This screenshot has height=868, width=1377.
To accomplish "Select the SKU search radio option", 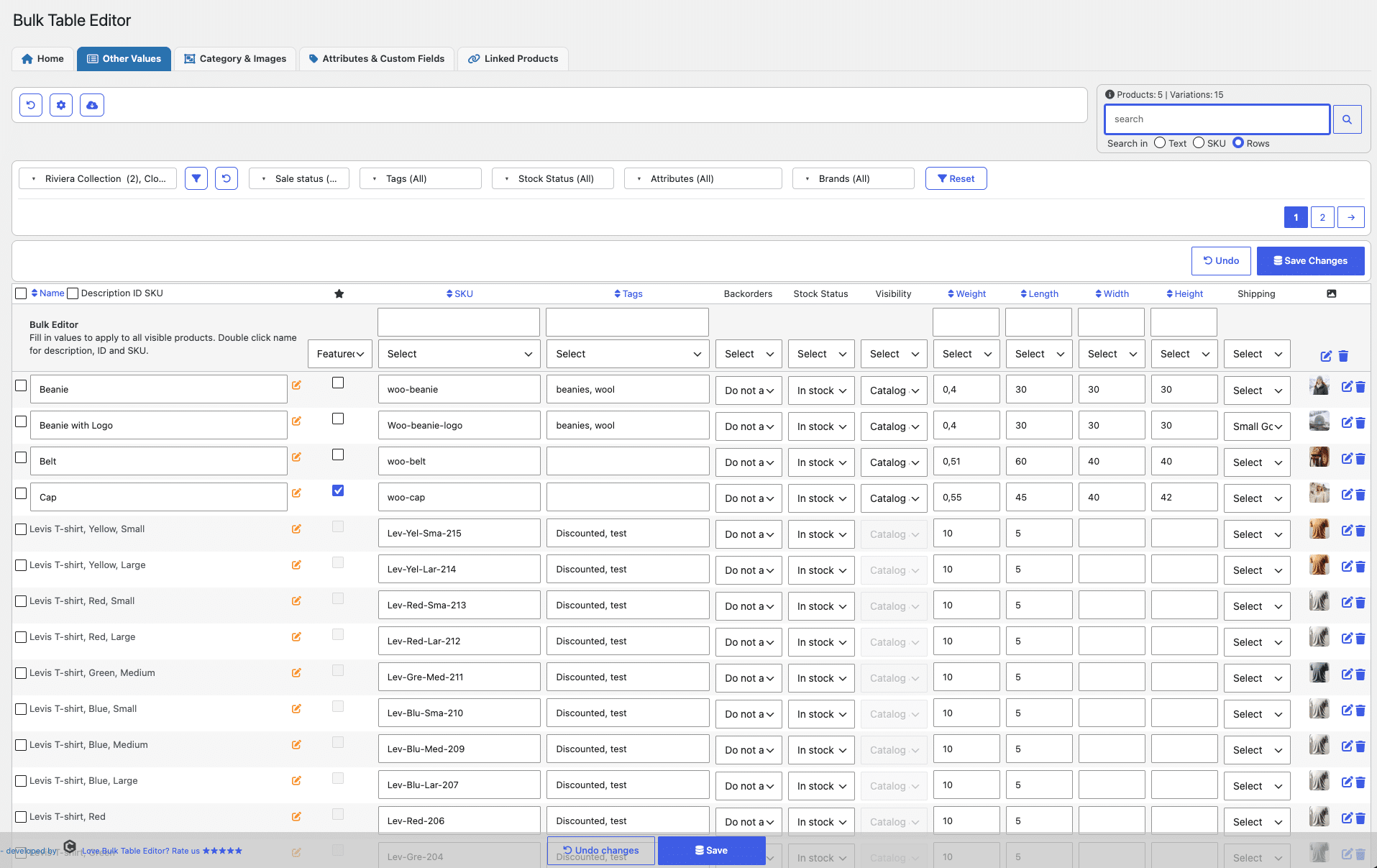I will (1199, 143).
